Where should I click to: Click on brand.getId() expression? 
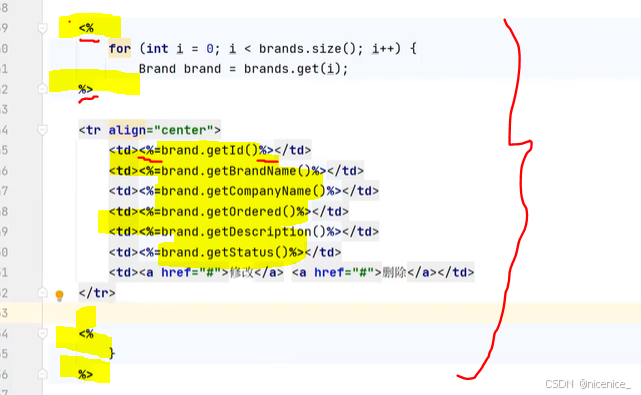(210, 150)
